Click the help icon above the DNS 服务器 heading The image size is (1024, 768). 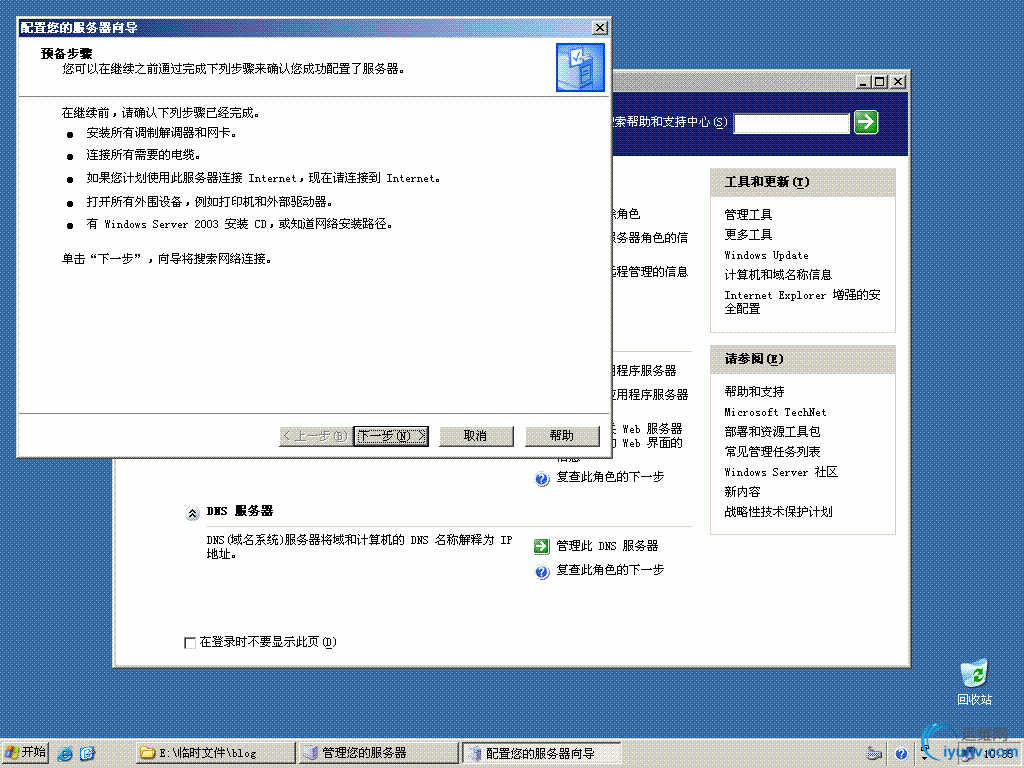542,479
